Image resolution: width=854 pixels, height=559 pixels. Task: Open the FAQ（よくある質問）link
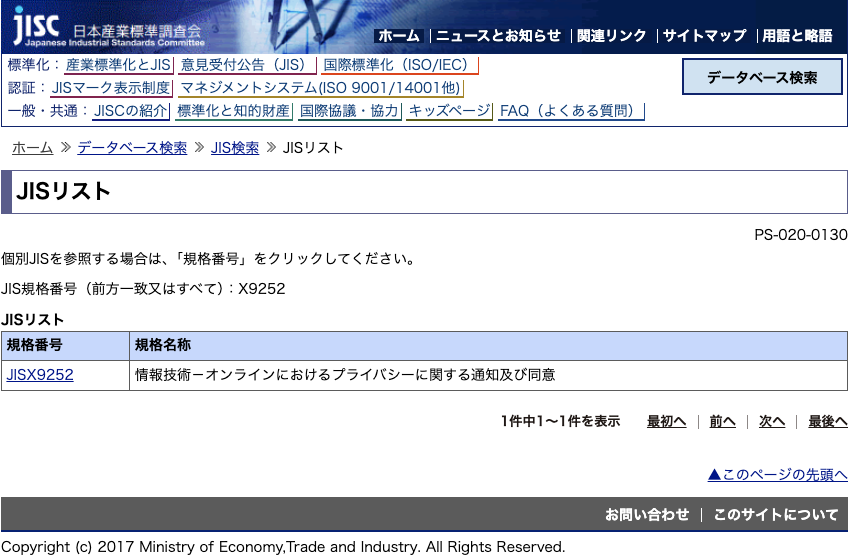click(x=571, y=111)
